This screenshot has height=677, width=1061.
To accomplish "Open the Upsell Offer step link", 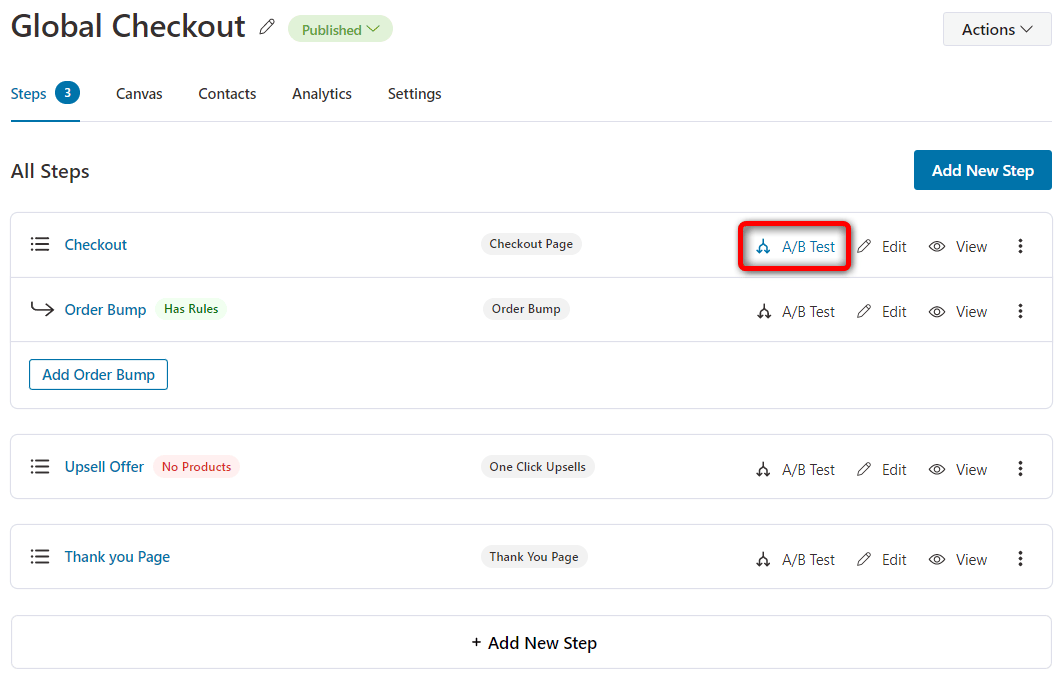I will point(104,467).
